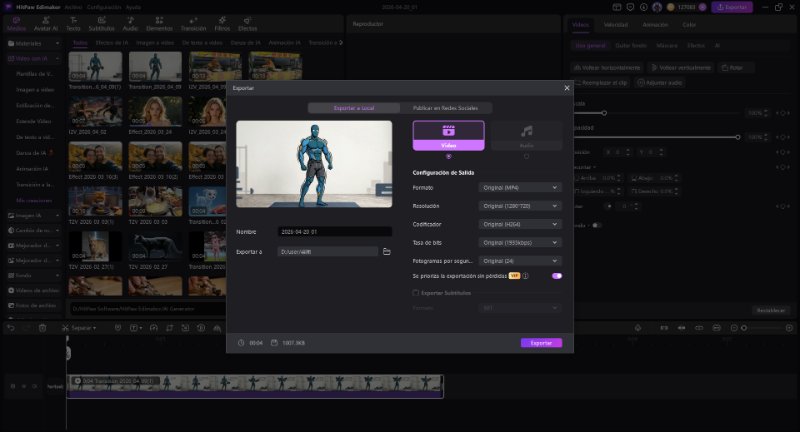Switch to Publicar en Redes Sociales tab

click(446, 108)
